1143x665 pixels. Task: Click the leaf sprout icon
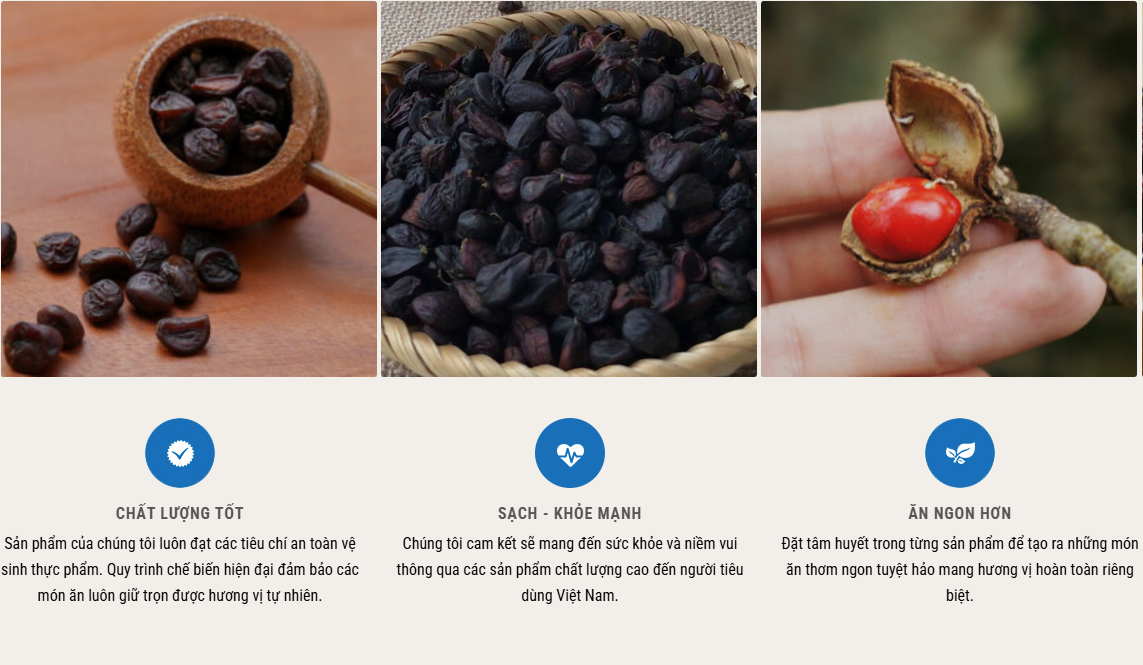pyautogui.click(x=960, y=453)
